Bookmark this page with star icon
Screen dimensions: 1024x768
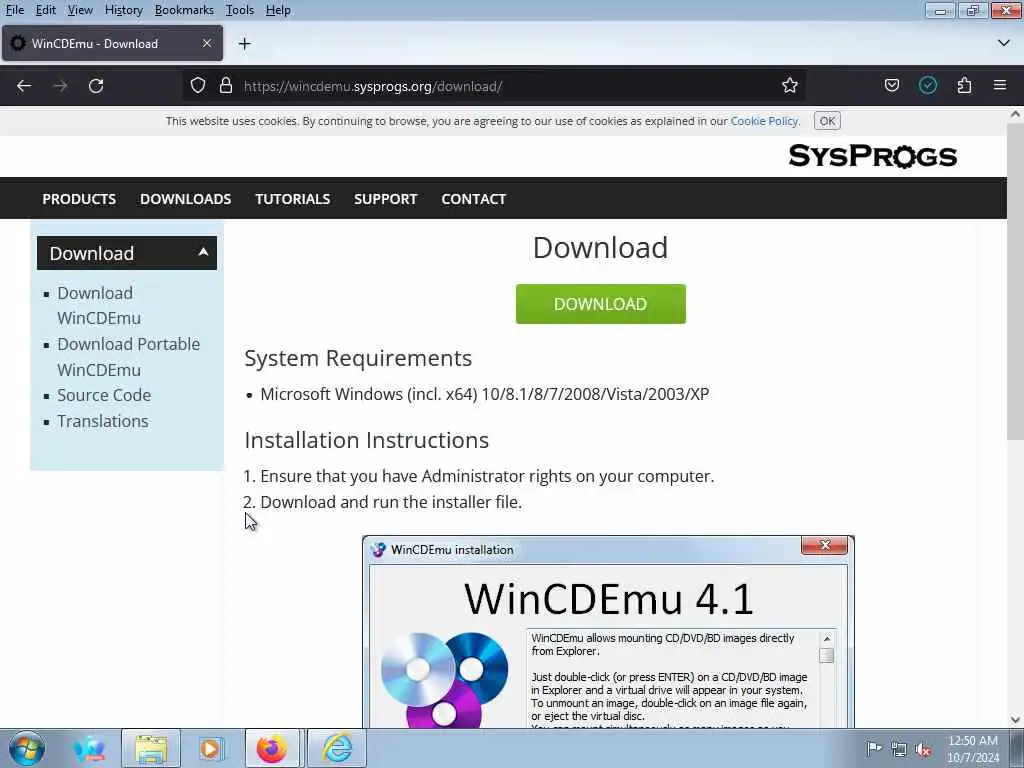click(x=790, y=86)
